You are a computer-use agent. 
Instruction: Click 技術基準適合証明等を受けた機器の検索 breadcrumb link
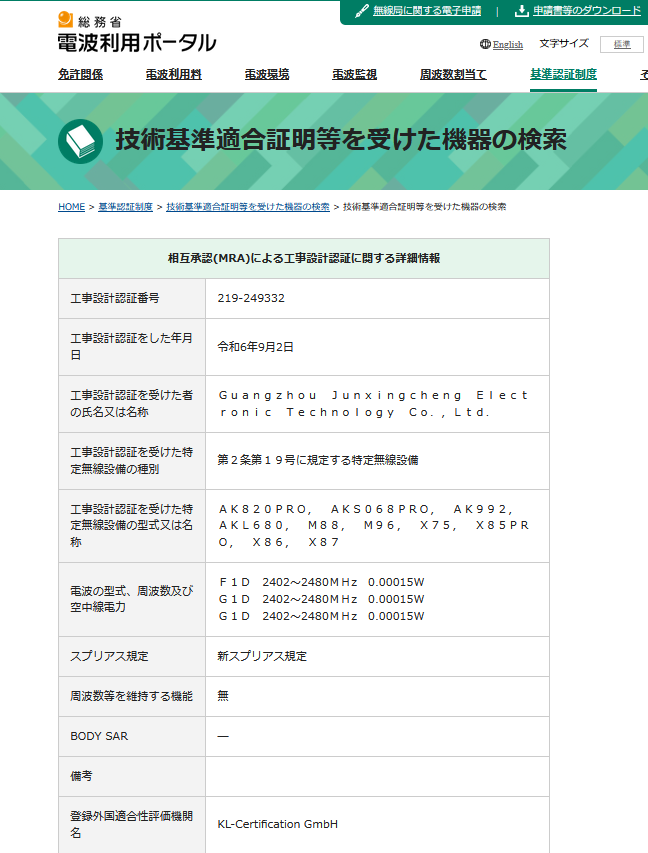(247, 207)
